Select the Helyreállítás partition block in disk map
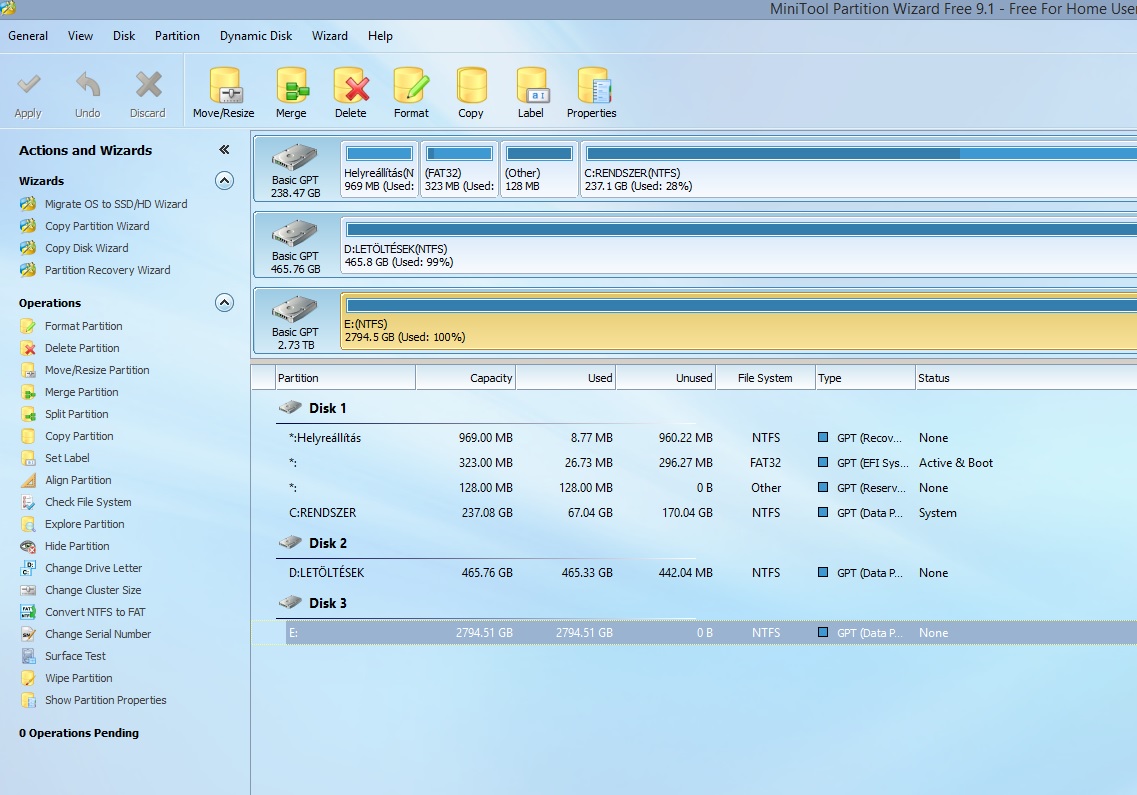The image size is (1137, 795). (379, 169)
